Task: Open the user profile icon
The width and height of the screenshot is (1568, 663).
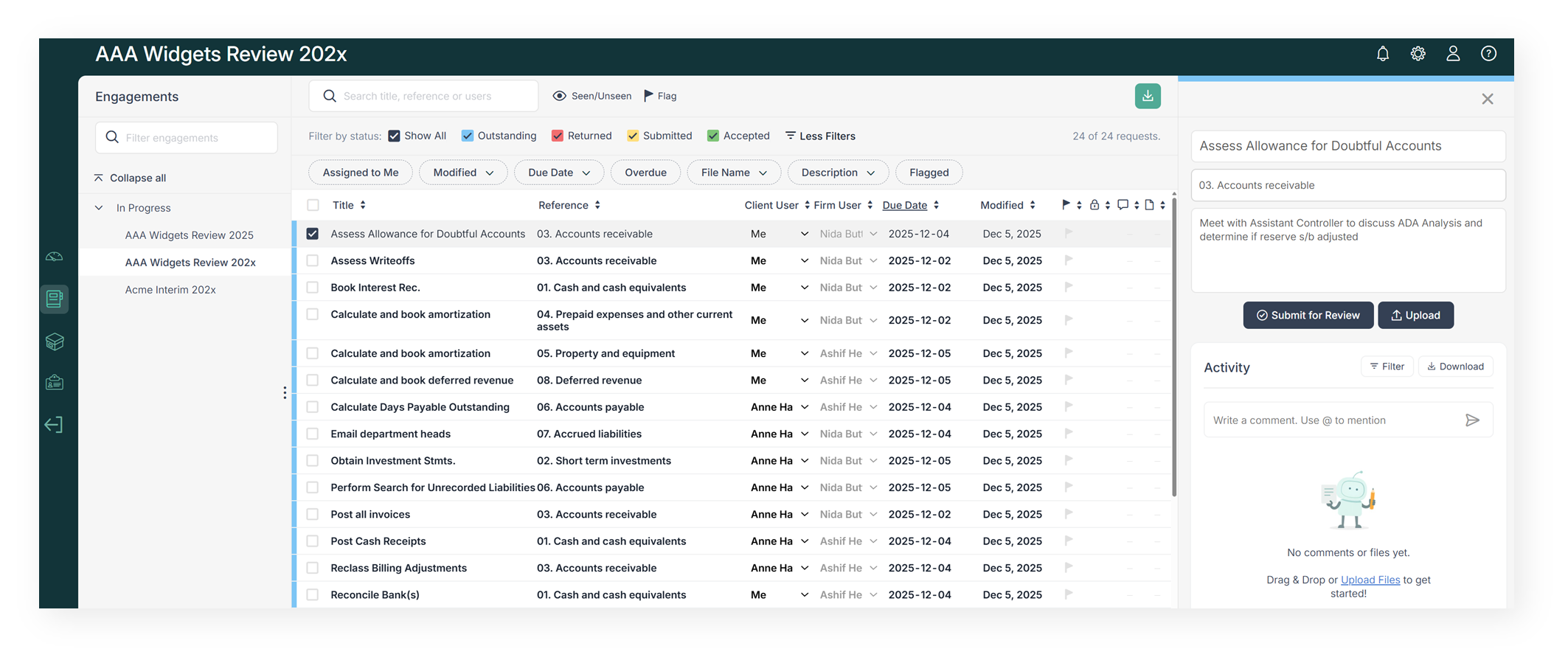Action: [x=1452, y=54]
